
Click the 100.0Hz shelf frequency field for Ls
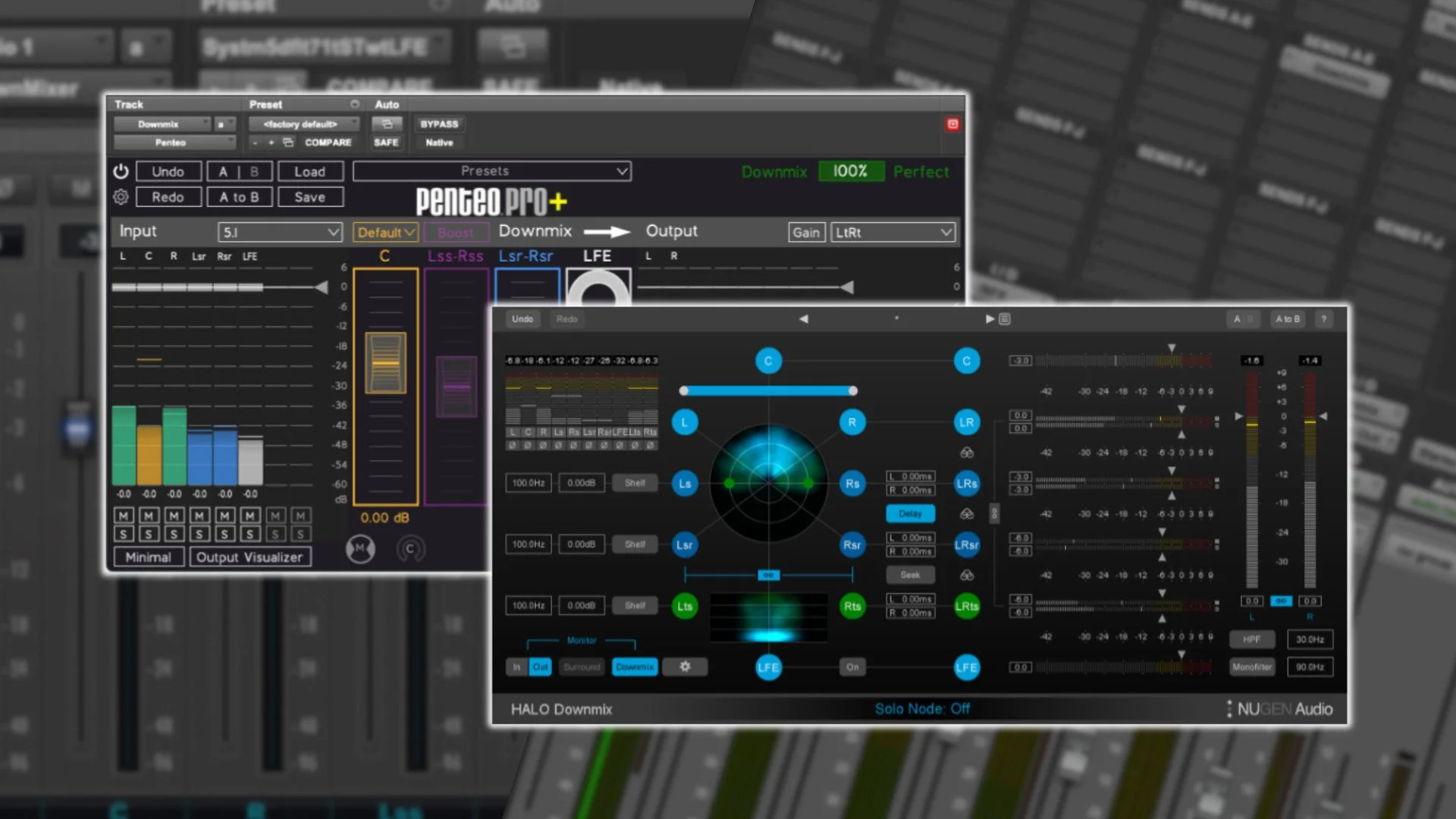click(528, 483)
